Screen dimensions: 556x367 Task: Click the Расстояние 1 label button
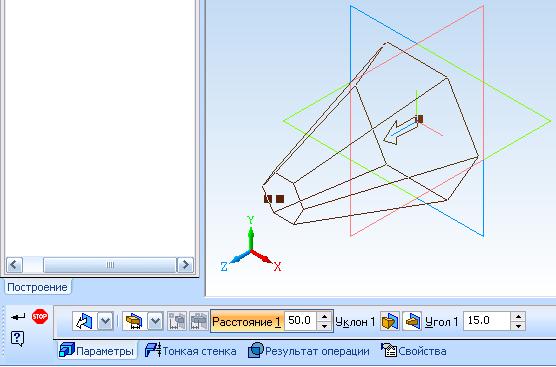point(246,322)
